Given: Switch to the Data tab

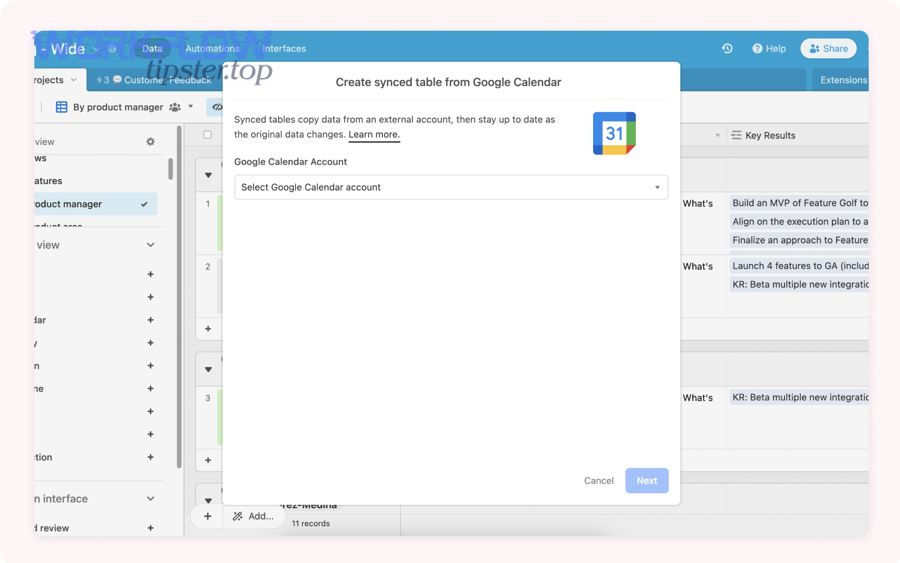Looking at the screenshot, I should coord(152,49).
